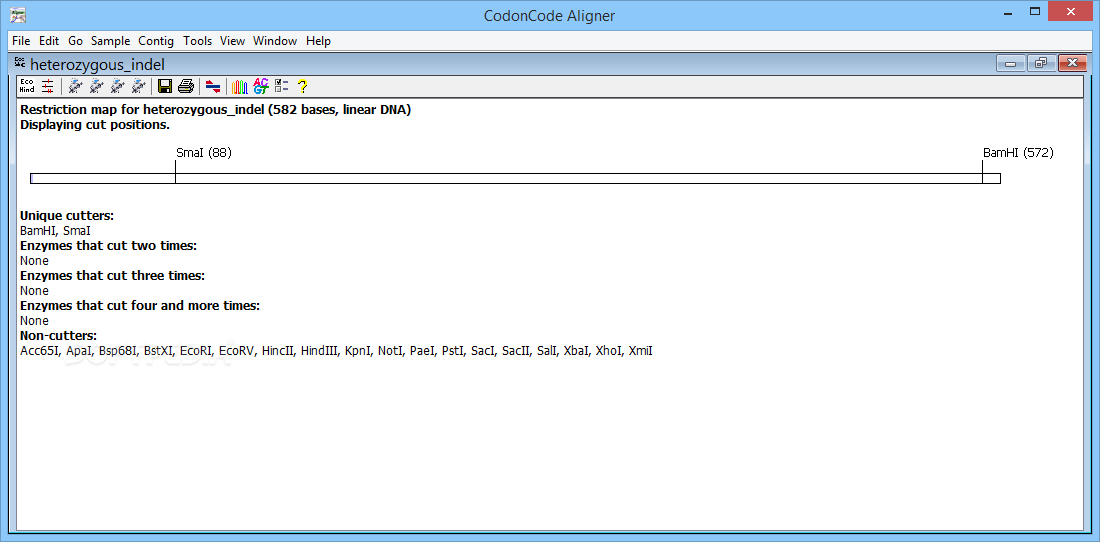Click 'Enzymes that cut three times:' heading
Image resolution: width=1100 pixels, height=542 pixels.
(112, 276)
